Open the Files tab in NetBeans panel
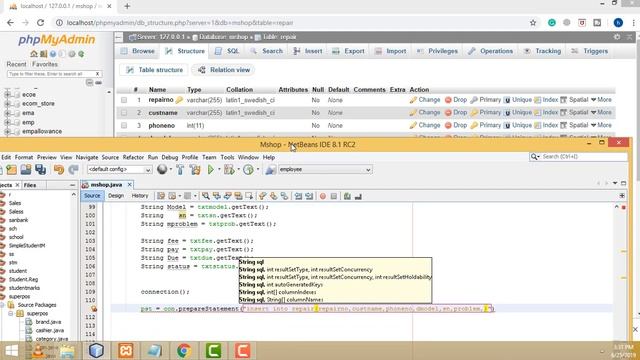Viewport: 640px width, 360px height. pyautogui.click(x=30, y=185)
